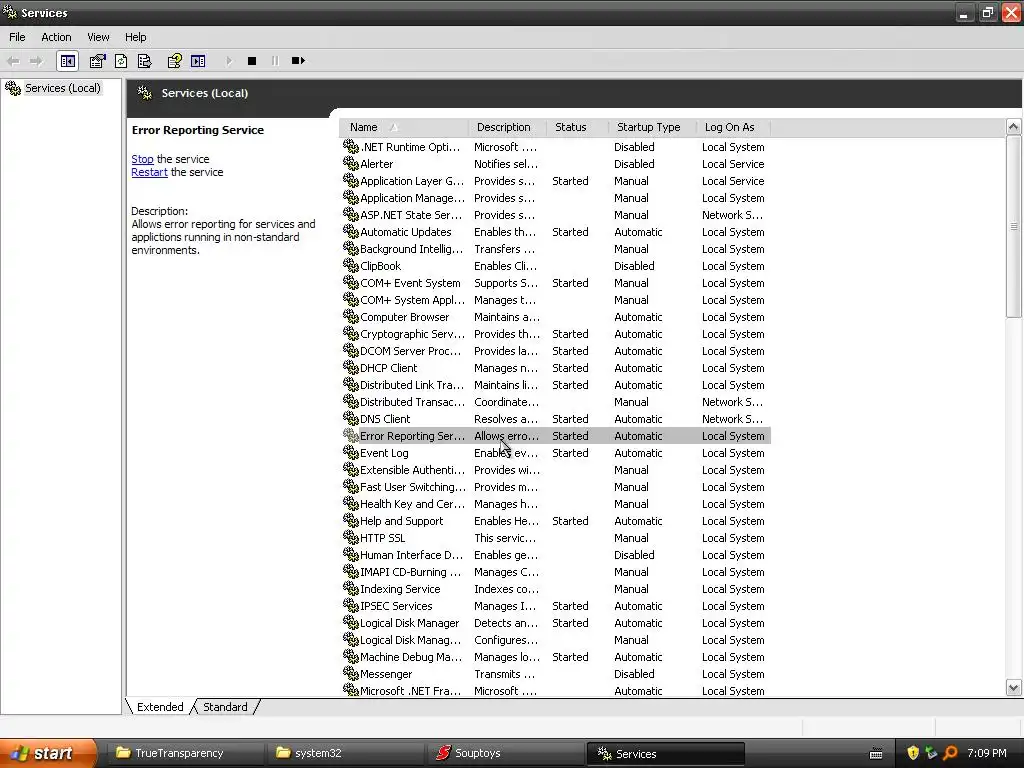Image resolution: width=1024 pixels, height=768 pixels.
Task: Open the Help menu
Action: tap(136, 37)
